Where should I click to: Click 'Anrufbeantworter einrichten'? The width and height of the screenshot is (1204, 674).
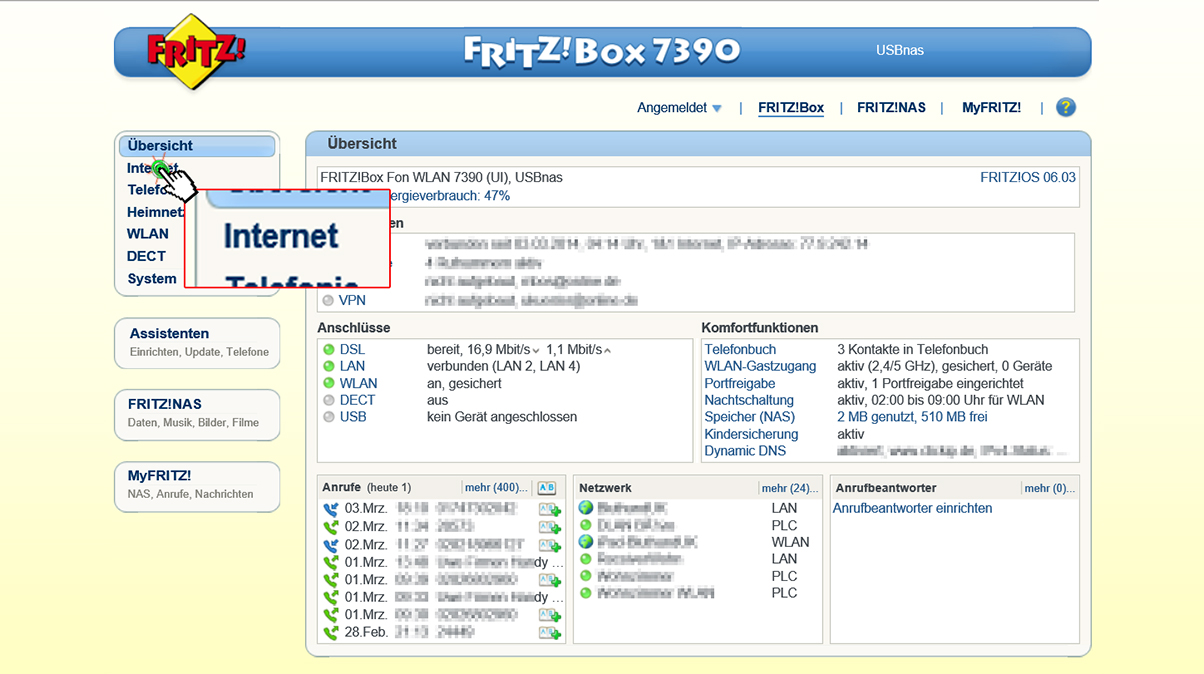click(913, 508)
